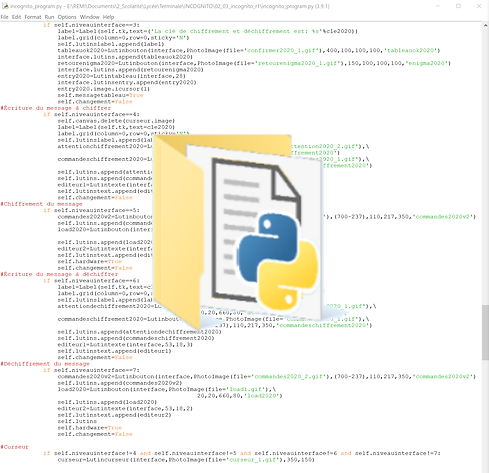This screenshot has width=489, height=473.
Task: Click the Python IDLE title bar icon
Action: coord(5,6)
